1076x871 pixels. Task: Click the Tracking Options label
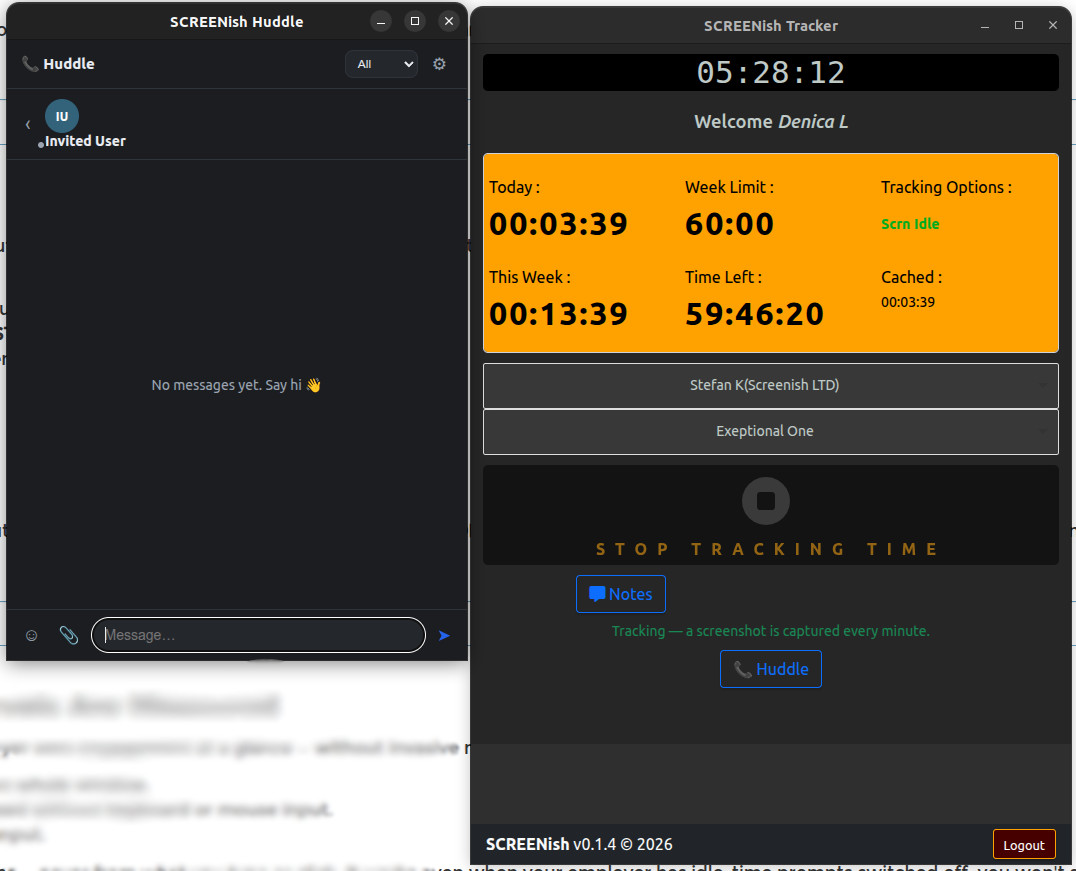[946, 187]
